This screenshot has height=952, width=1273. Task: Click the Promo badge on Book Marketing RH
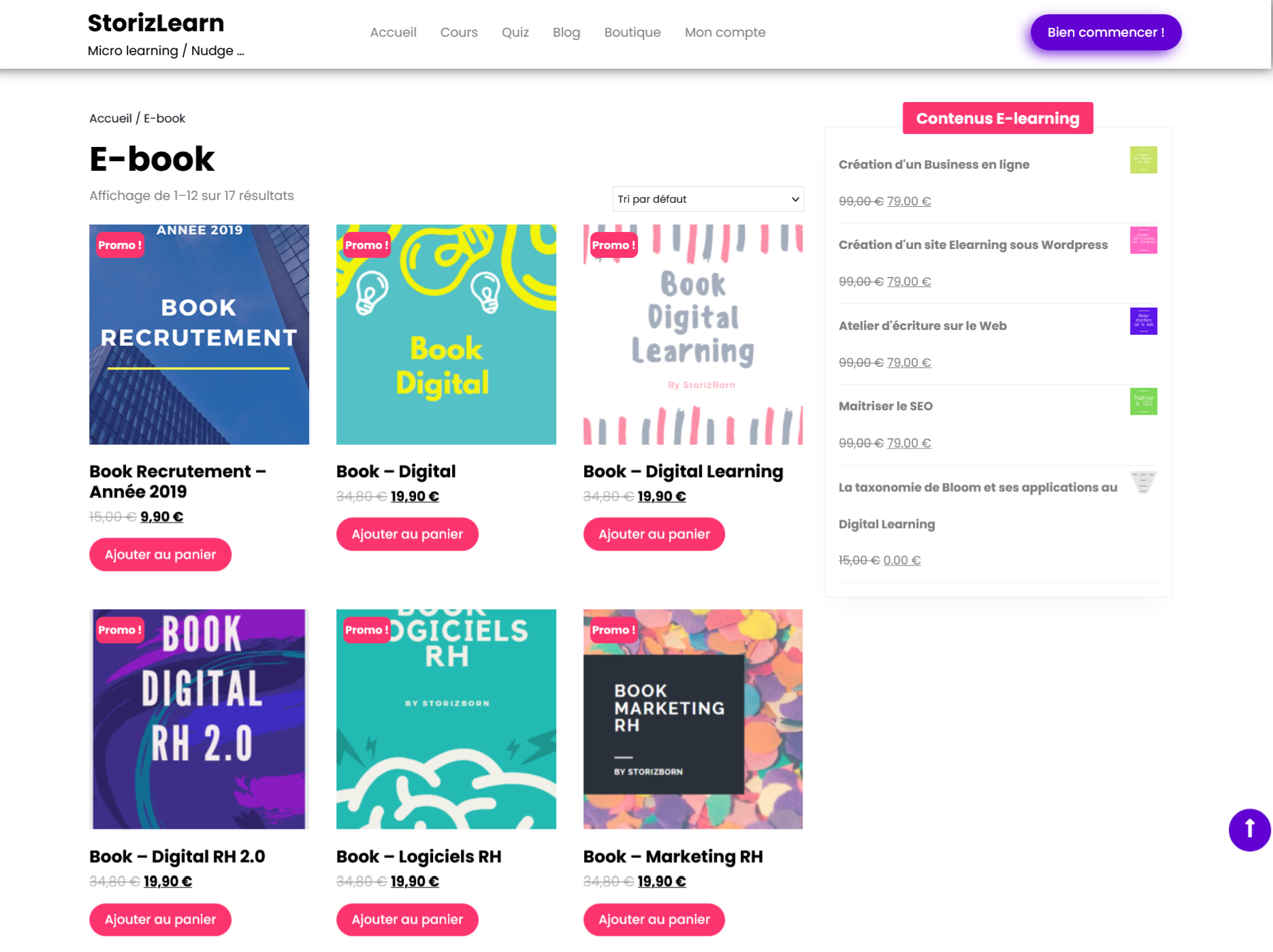(x=613, y=630)
